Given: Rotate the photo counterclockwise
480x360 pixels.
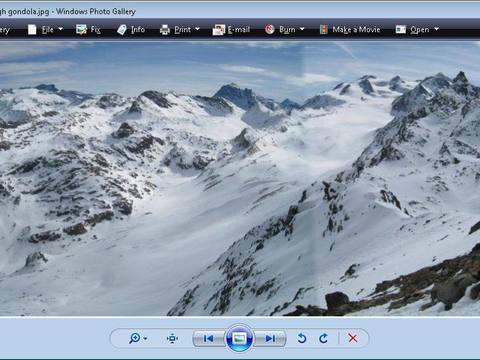Looking at the screenshot, I should [x=302, y=338].
